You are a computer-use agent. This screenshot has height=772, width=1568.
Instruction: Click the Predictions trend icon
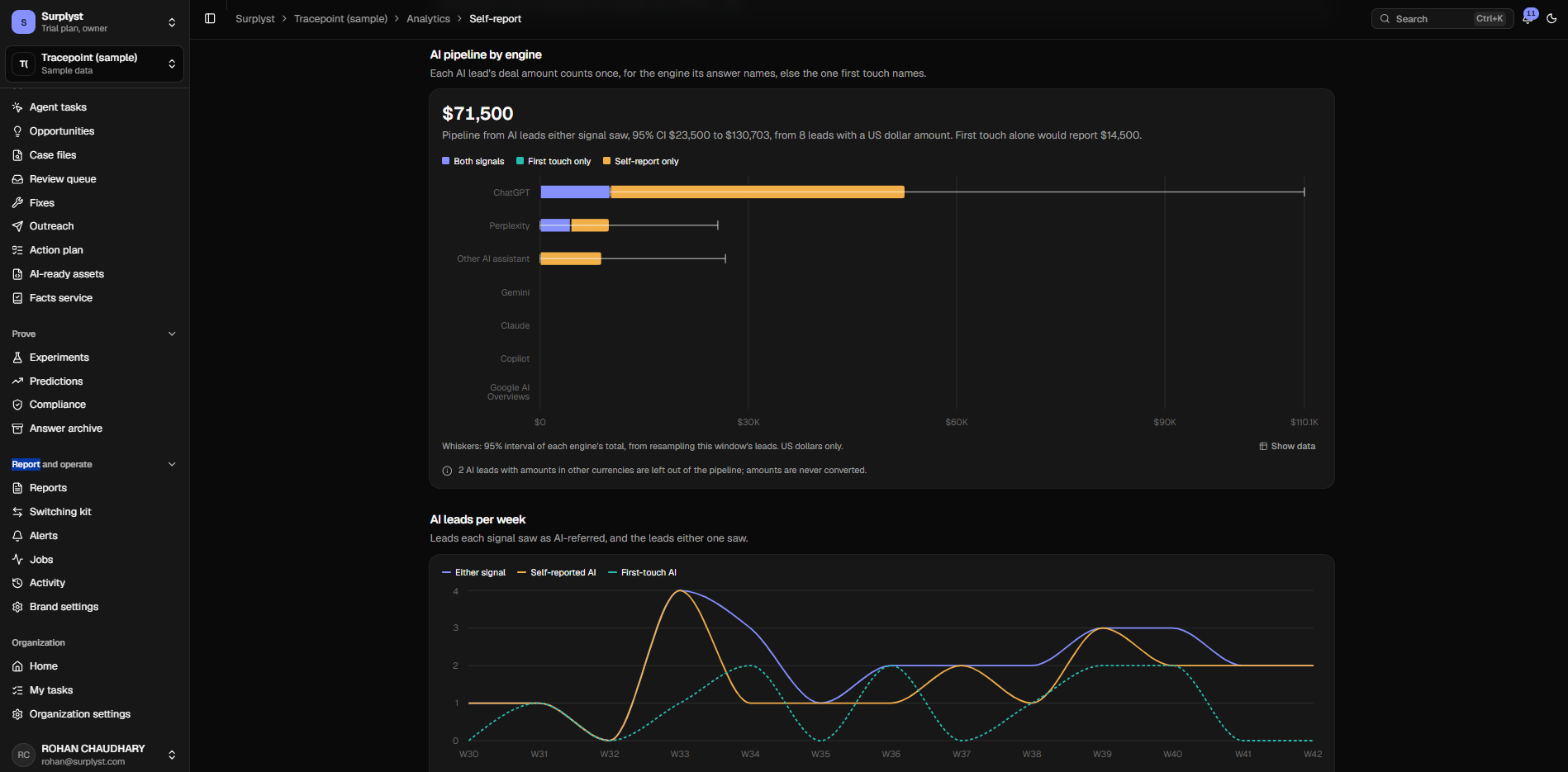tap(17, 381)
